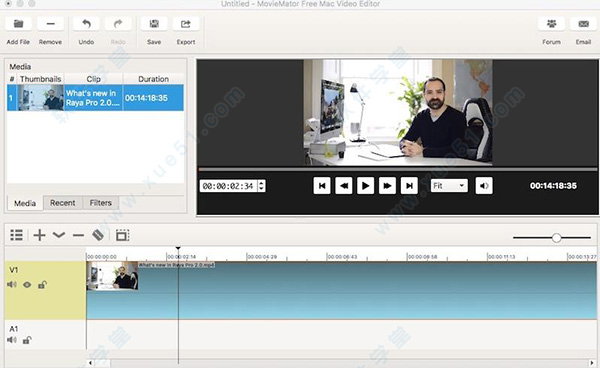This screenshot has width=600, height=368.
Task: Export the video
Action: pyautogui.click(x=186, y=24)
